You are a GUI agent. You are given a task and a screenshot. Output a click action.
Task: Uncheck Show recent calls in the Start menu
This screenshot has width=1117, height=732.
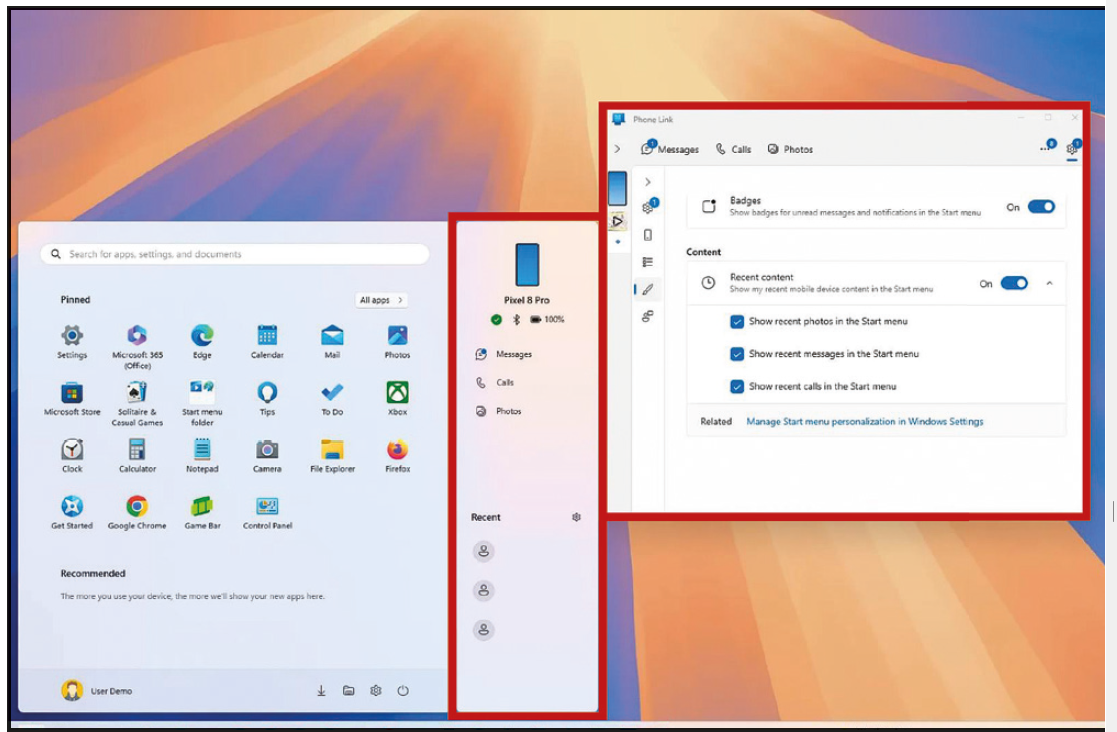pyautogui.click(x=737, y=387)
